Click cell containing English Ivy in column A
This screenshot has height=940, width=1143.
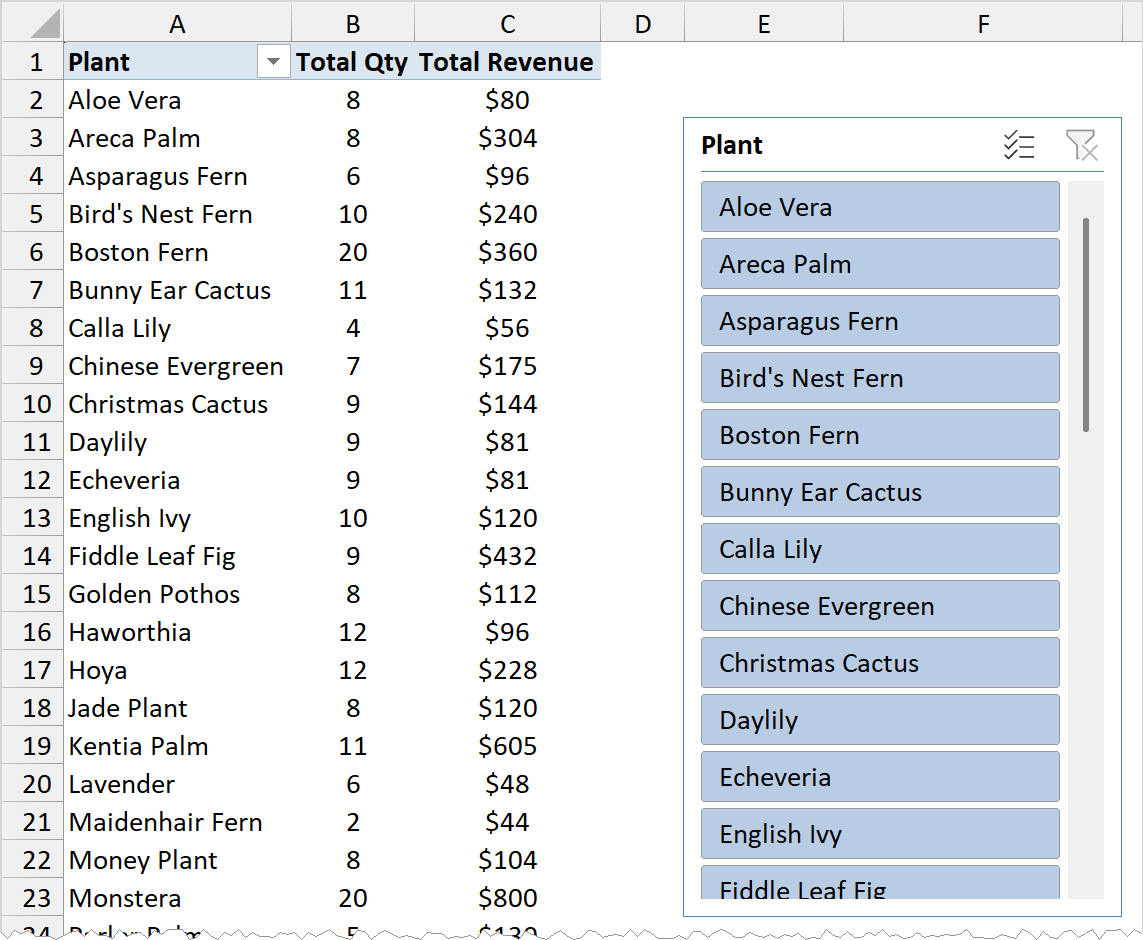(177, 518)
